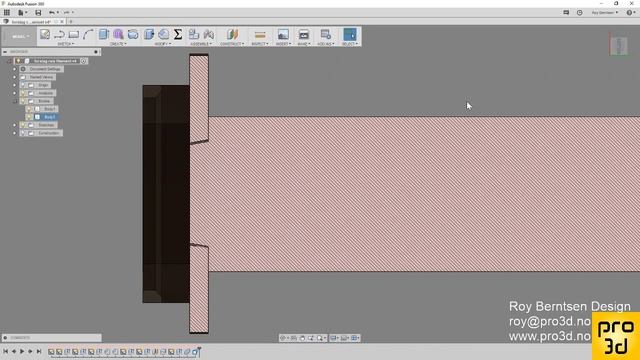Add a new design tab
The image size is (640, 360).
[71, 22]
